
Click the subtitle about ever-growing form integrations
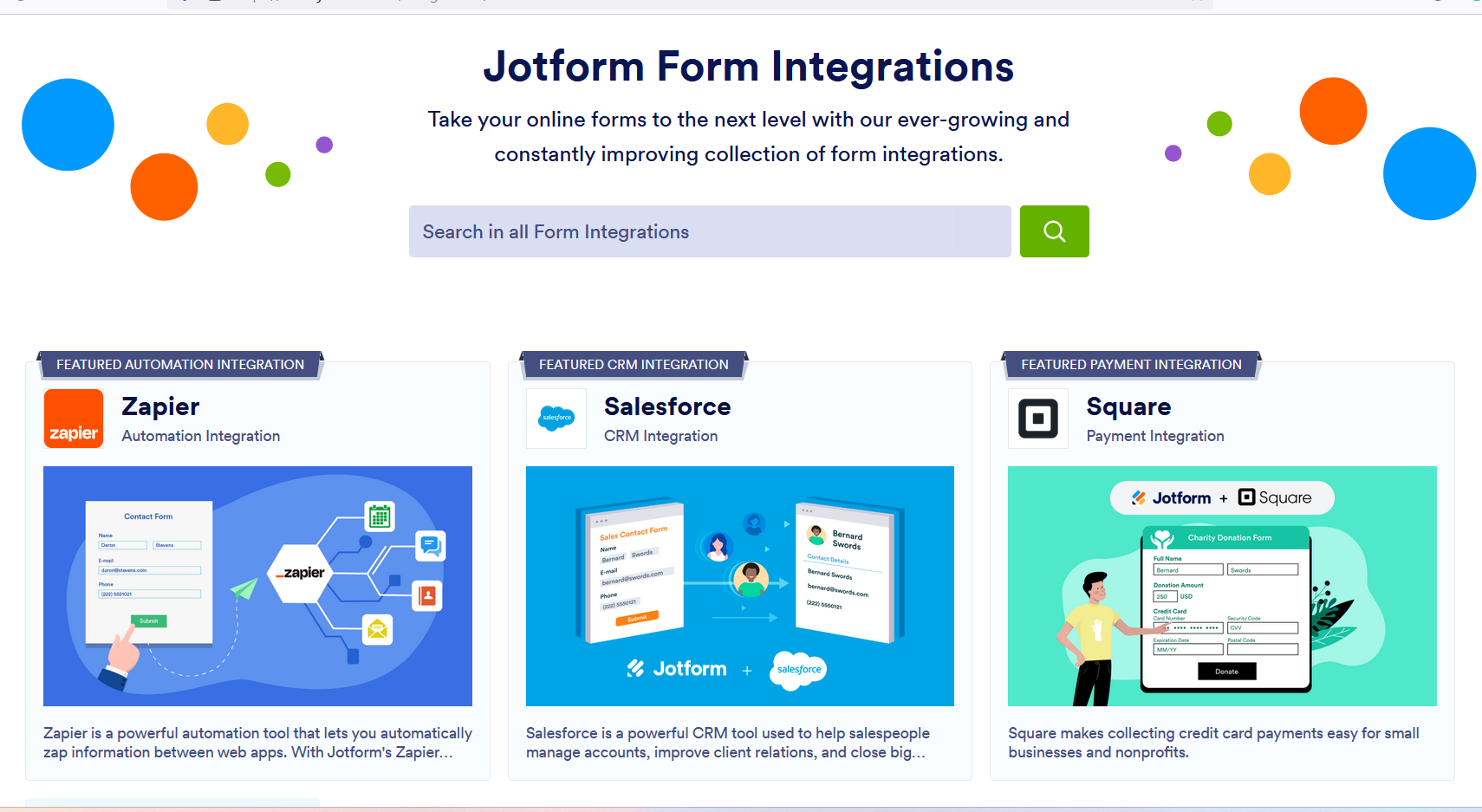coord(749,137)
